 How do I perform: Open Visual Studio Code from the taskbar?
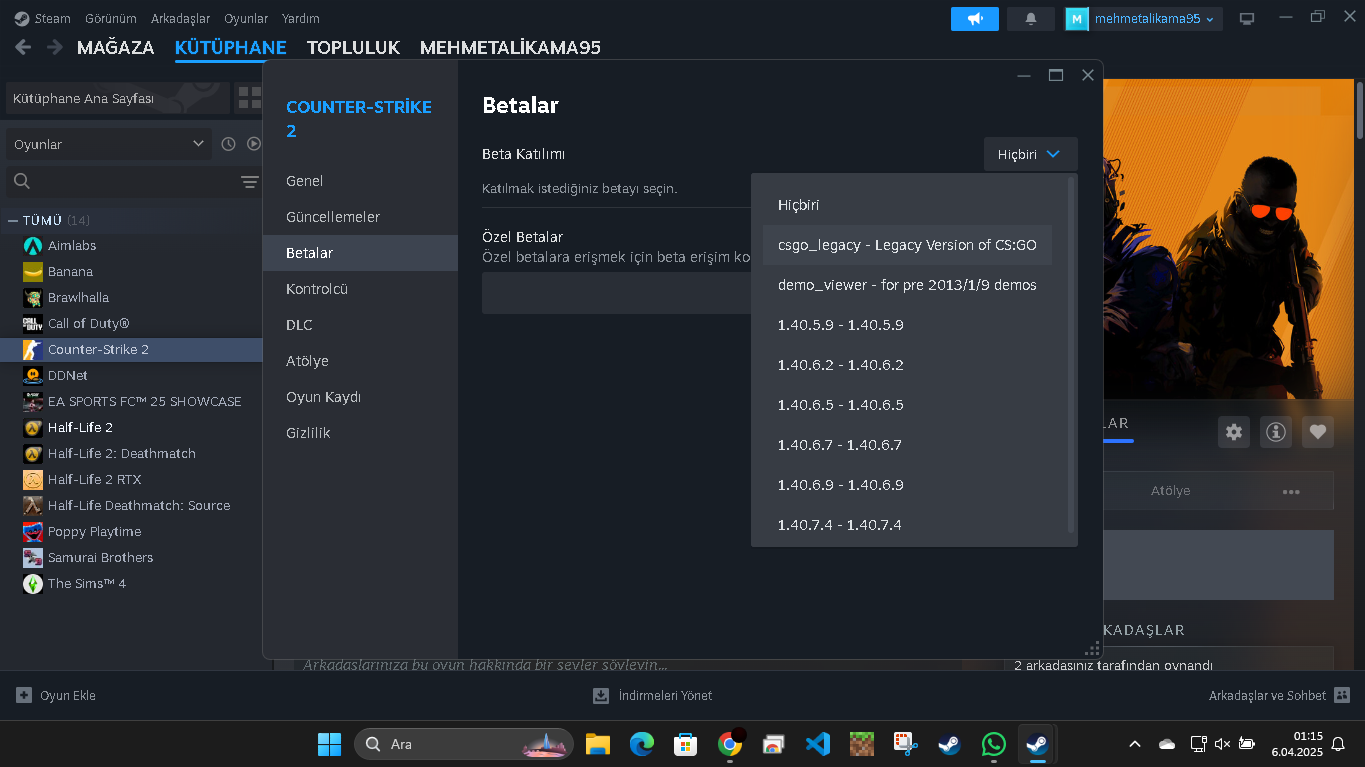coord(818,744)
